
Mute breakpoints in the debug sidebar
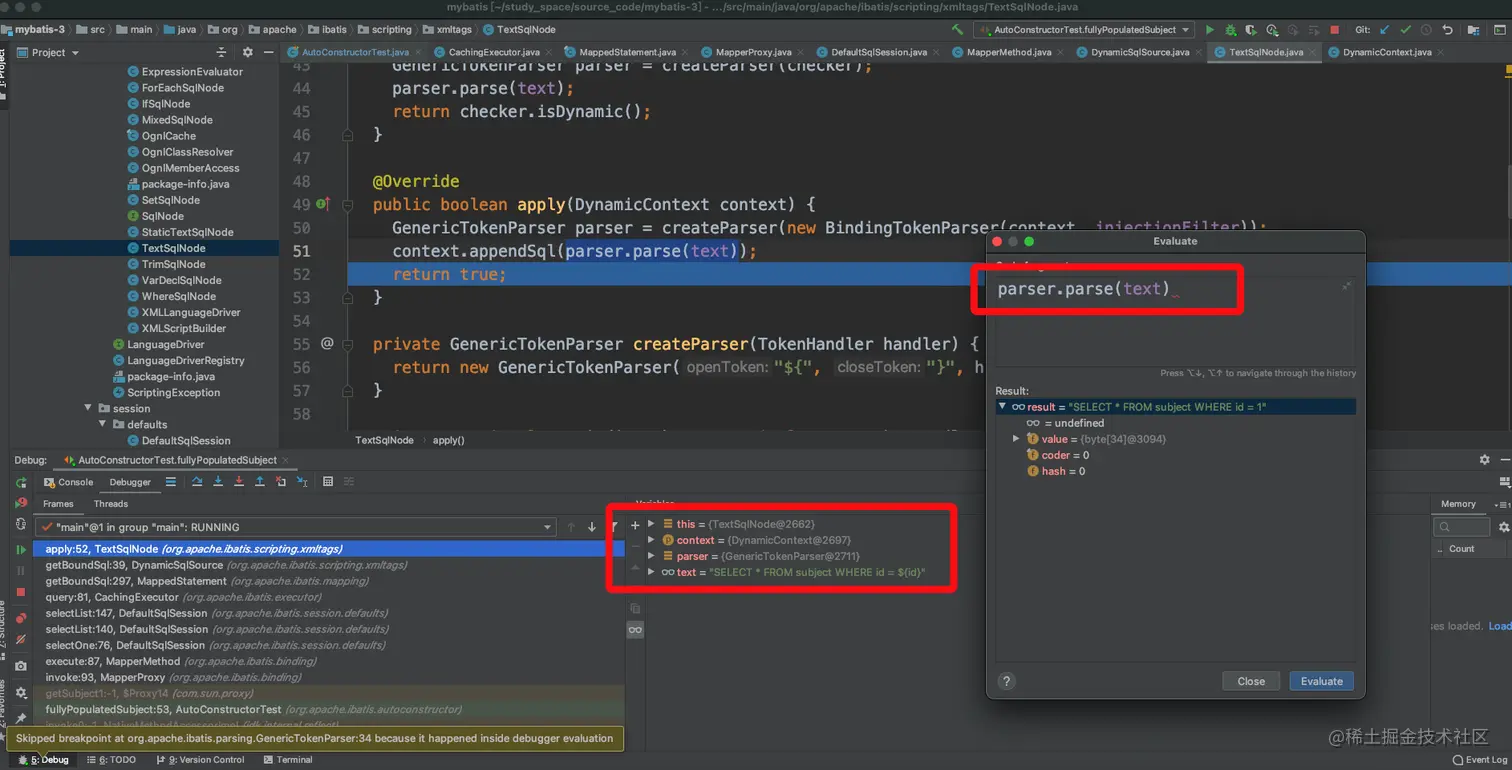coord(21,639)
